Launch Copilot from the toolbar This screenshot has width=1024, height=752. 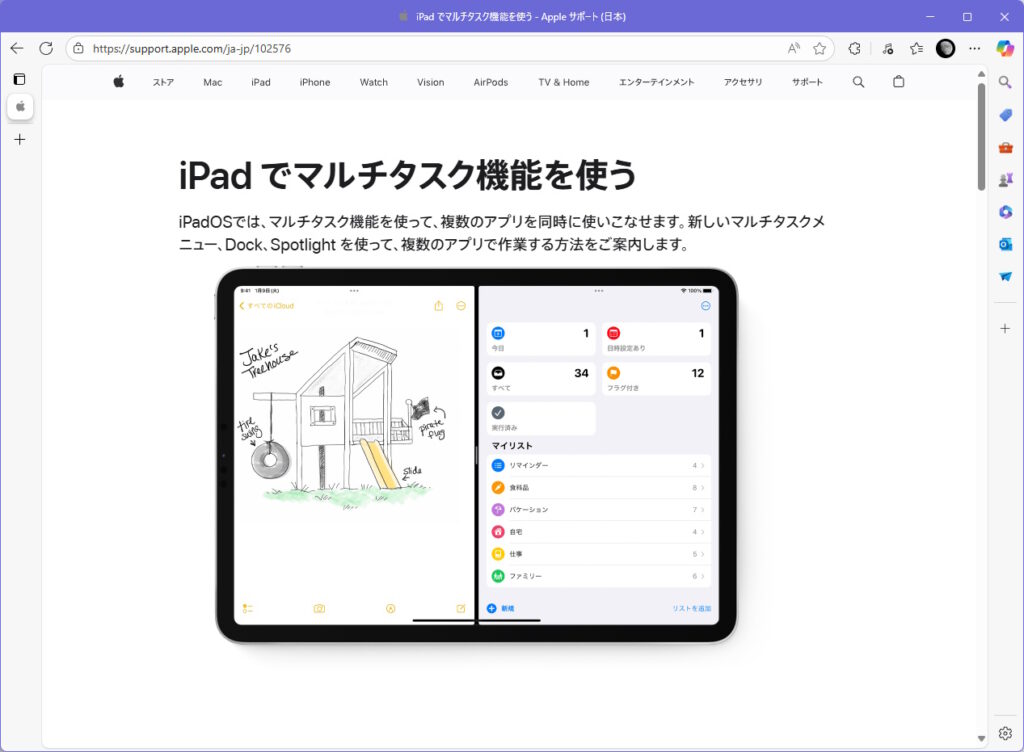point(1005,48)
